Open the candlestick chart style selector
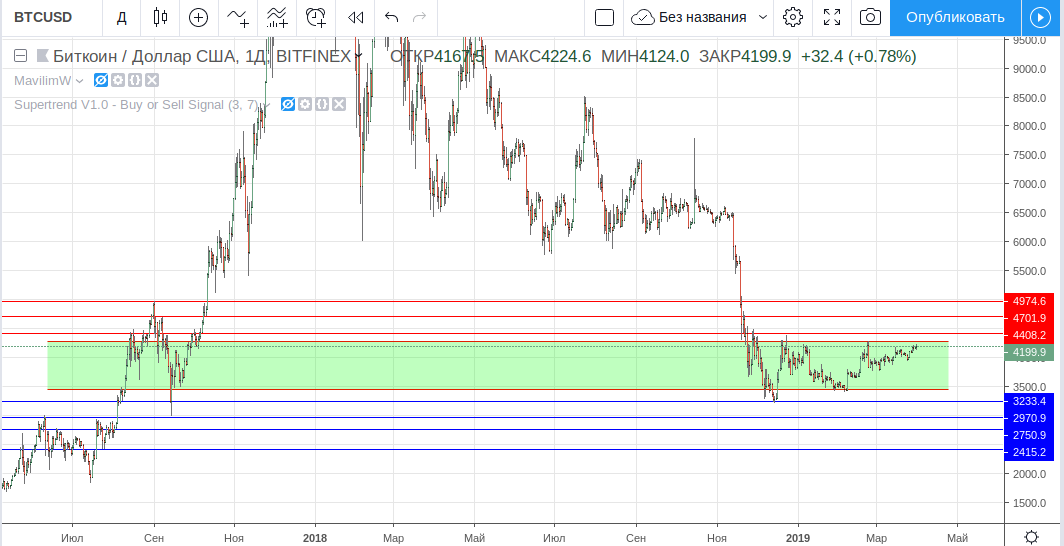The width and height of the screenshot is (1064, 546). (160, 17)
